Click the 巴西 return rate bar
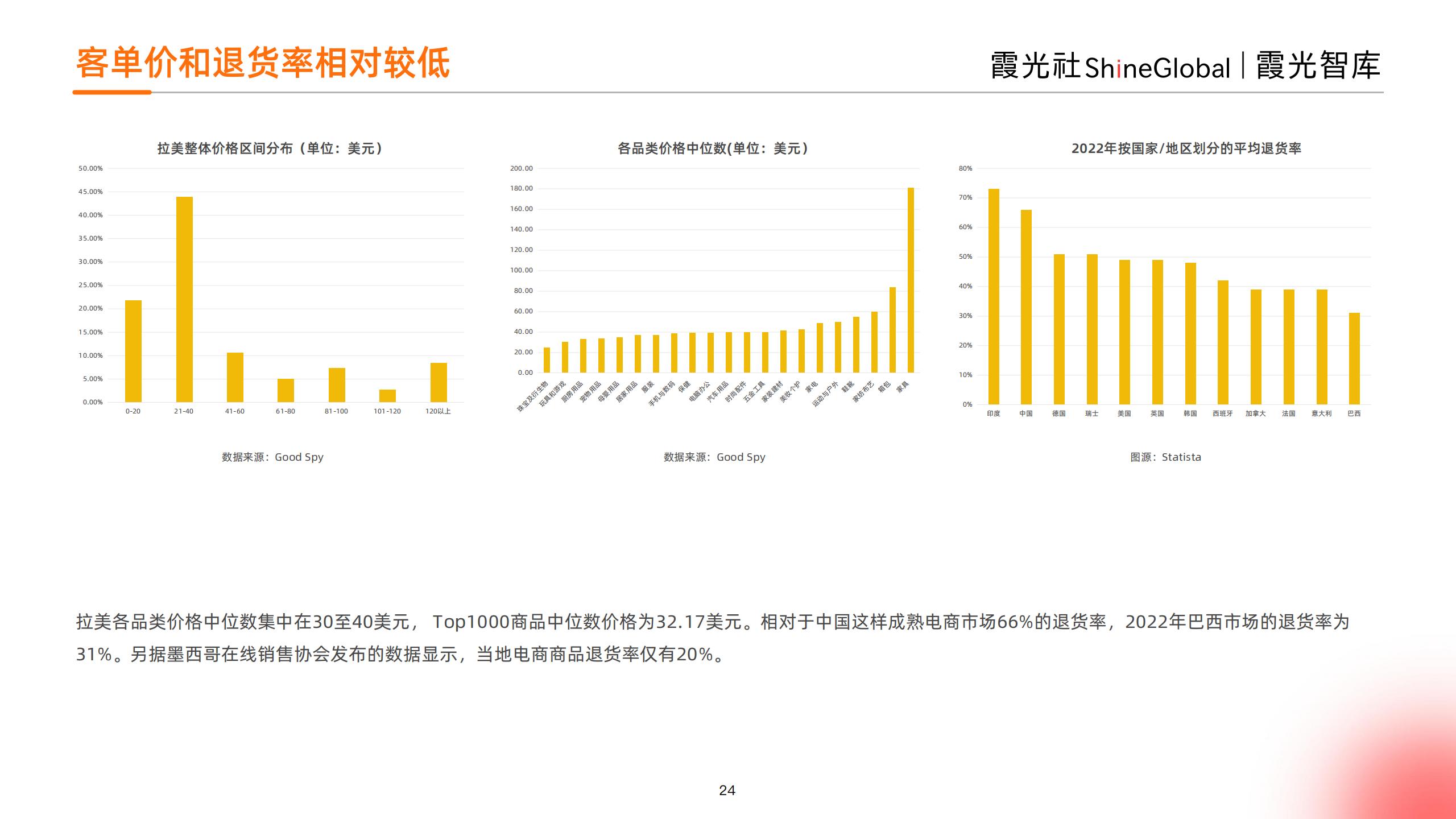The height and width of the screenshot is (819, 1456). (x=1354, y=358)
